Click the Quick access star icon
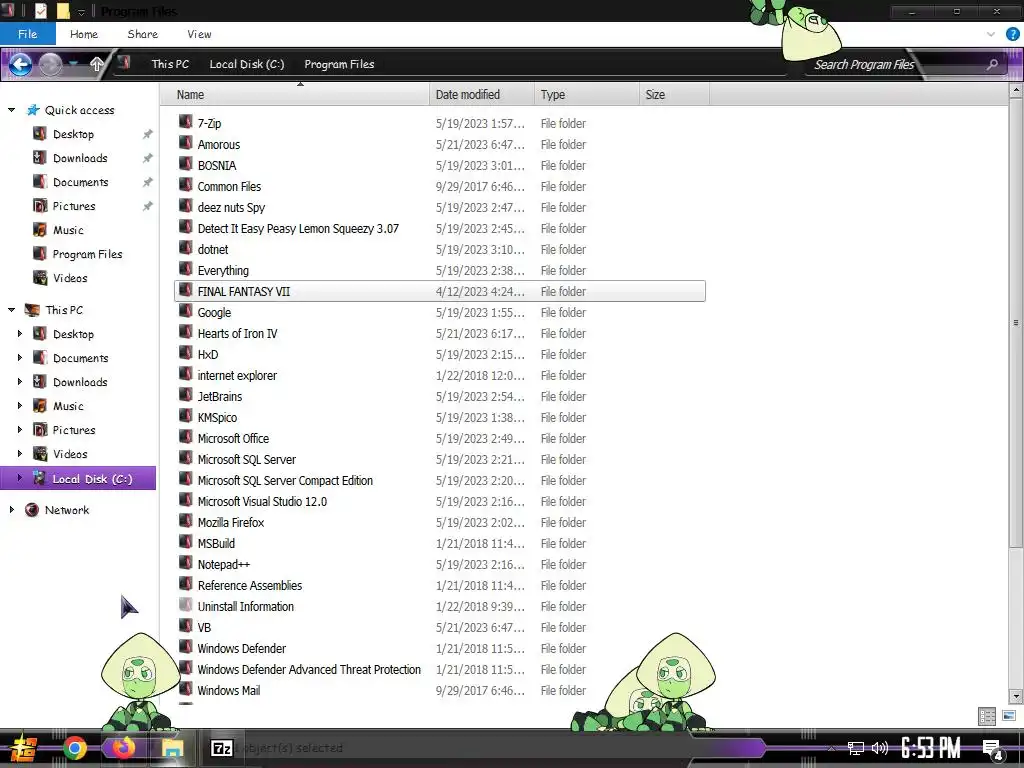Viewport: 1024px width, 768px height. 33,110
